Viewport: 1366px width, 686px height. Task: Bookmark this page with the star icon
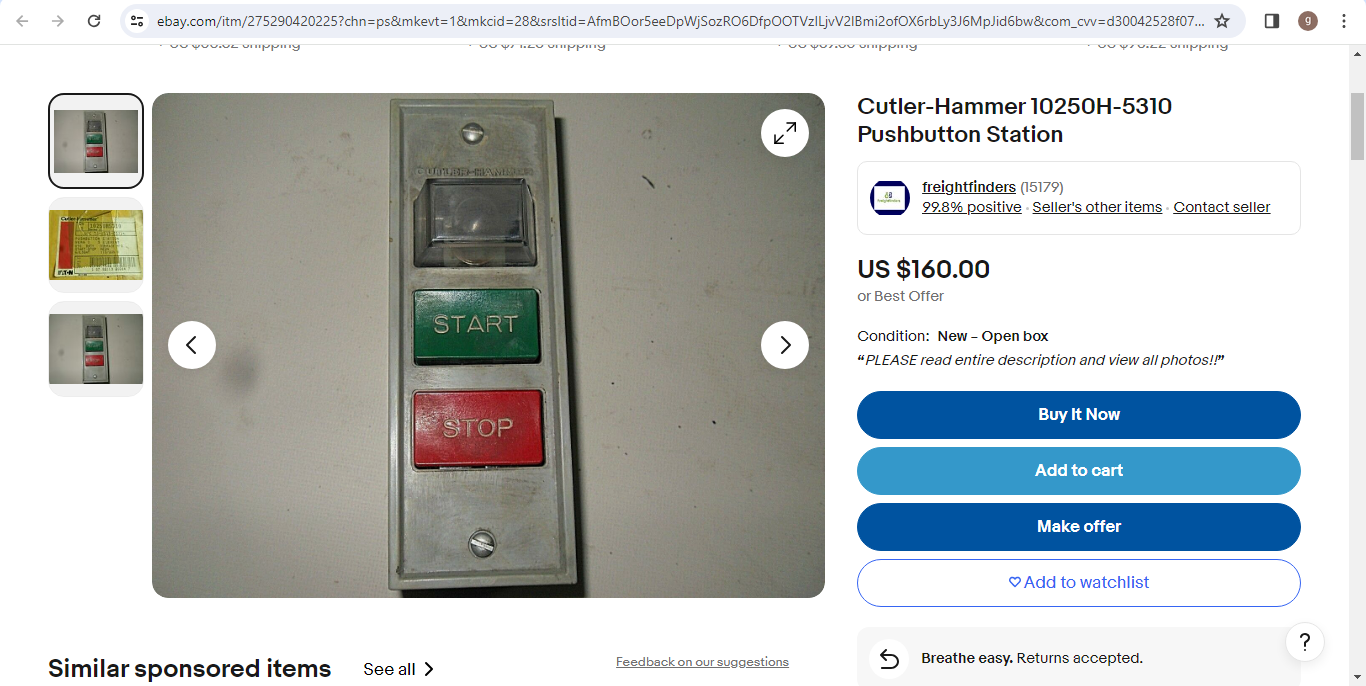[1222, 21]
